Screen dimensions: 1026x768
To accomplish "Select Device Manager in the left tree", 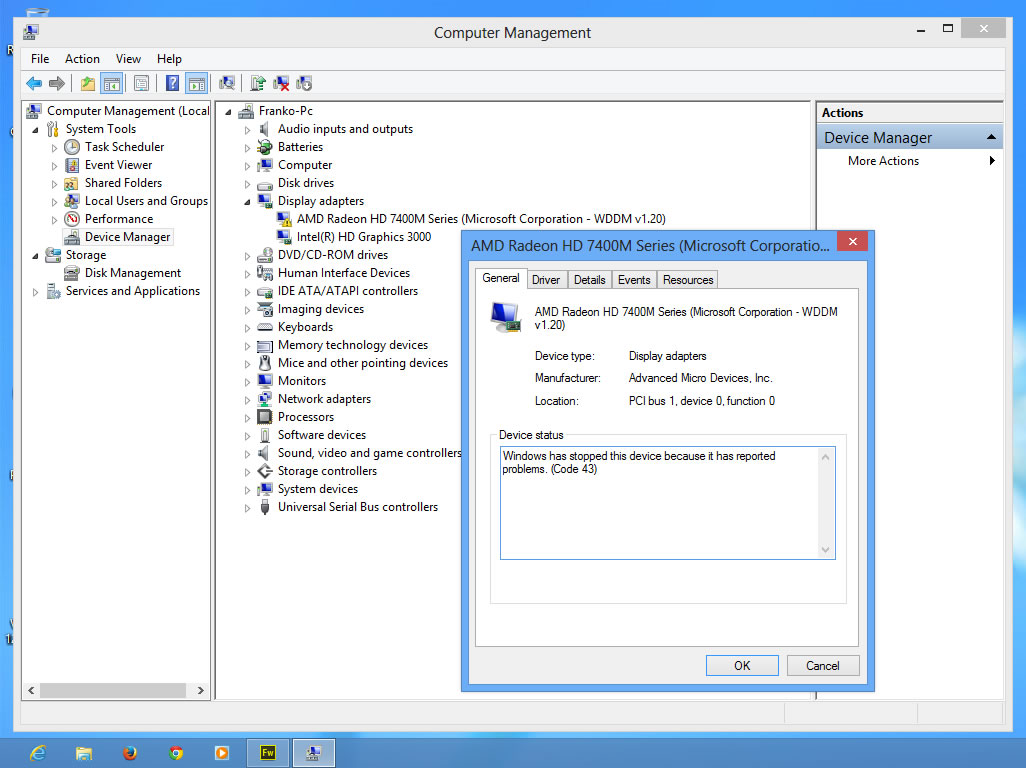I will point(127,237).
